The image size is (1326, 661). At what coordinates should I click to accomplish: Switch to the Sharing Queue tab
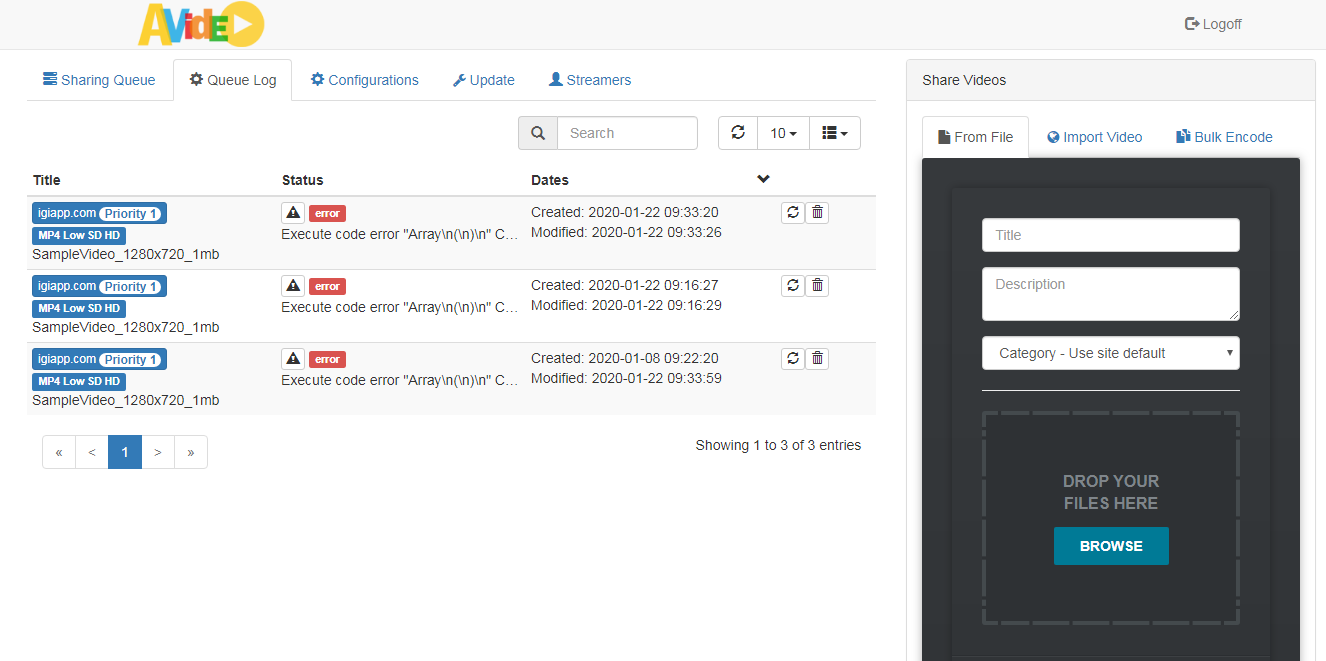pos(99,79)
